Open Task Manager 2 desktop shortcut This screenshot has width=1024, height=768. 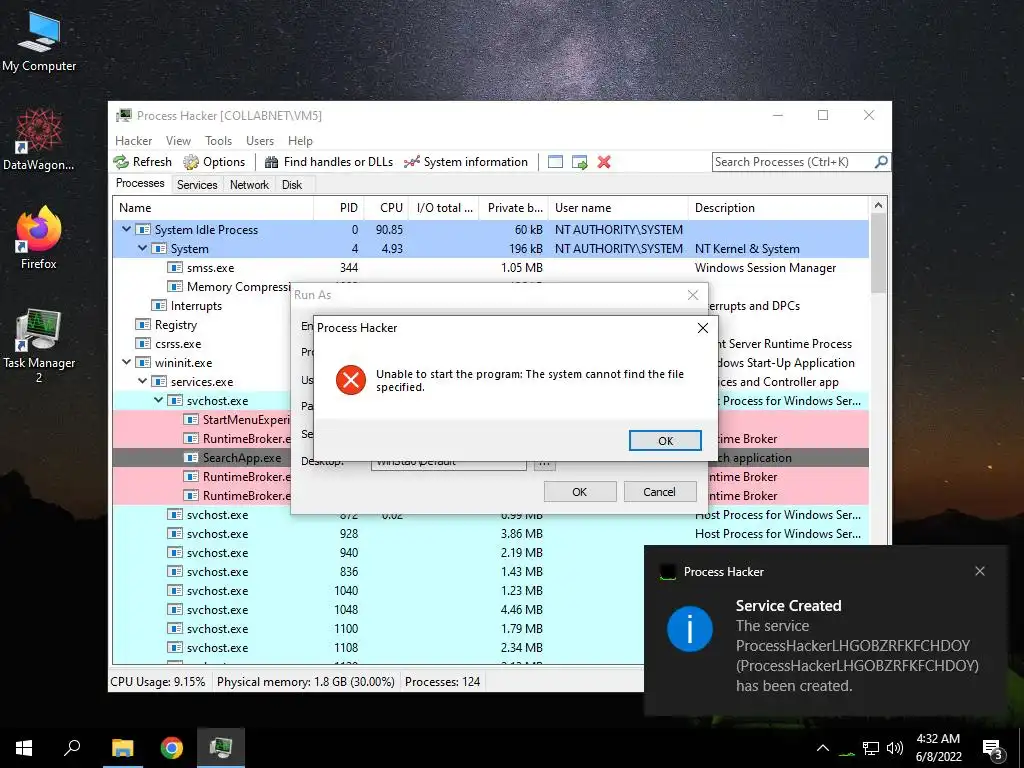coord(39,346)
